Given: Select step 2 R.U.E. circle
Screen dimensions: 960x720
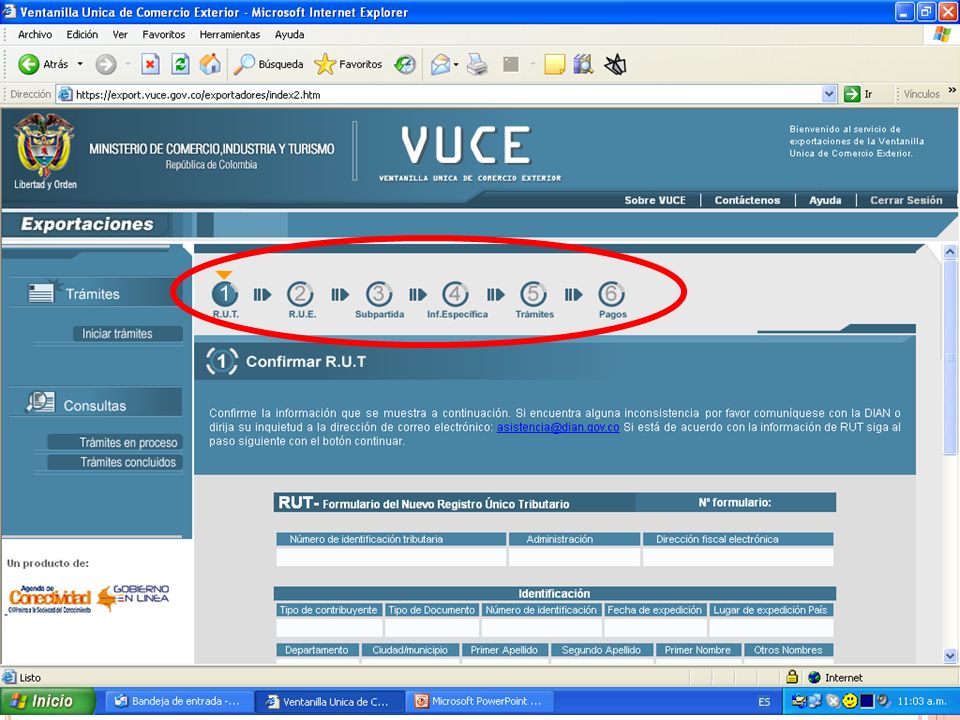Looking at the screenshot, I should pos(301,294).
